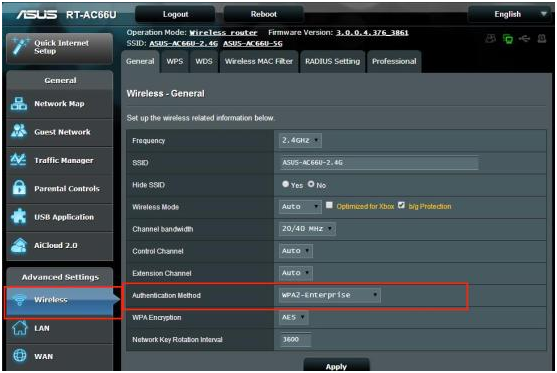Screen dimensions: 557x373
Task: Select the Parental Controls lock icon
Action: 19,188
